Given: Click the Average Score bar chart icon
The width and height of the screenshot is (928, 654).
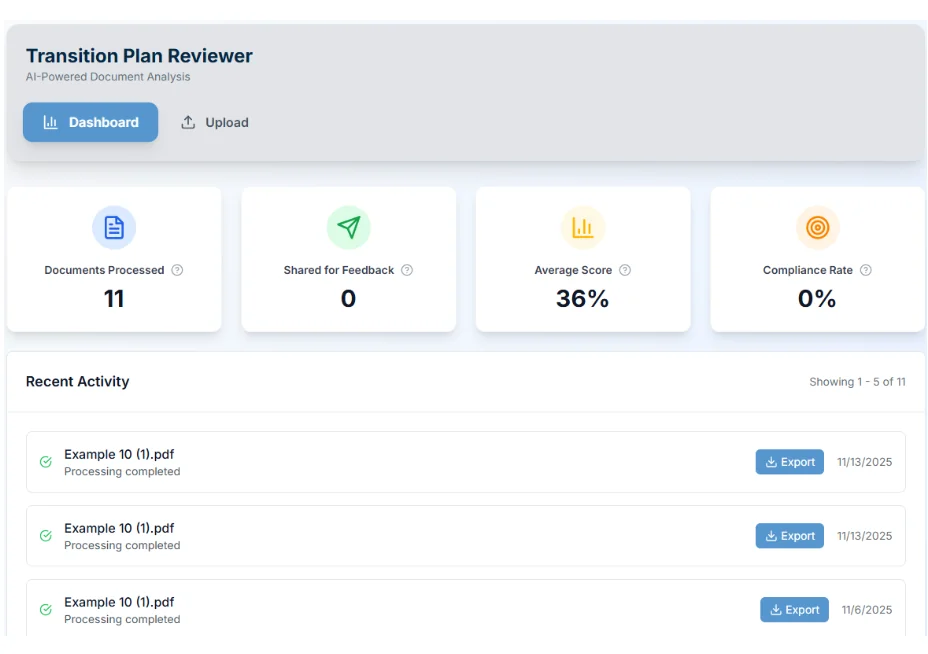Looking at the screenshot, I should [583, 227].
